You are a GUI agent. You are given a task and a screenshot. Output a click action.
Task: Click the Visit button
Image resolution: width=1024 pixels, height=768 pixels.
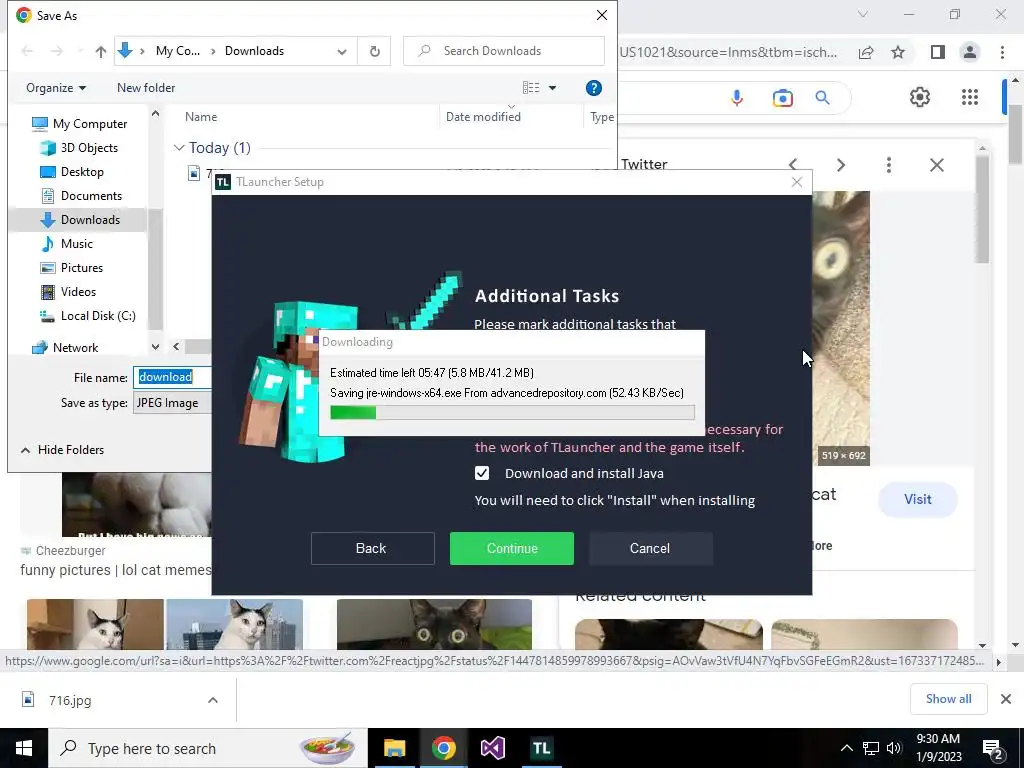[918, 500]
